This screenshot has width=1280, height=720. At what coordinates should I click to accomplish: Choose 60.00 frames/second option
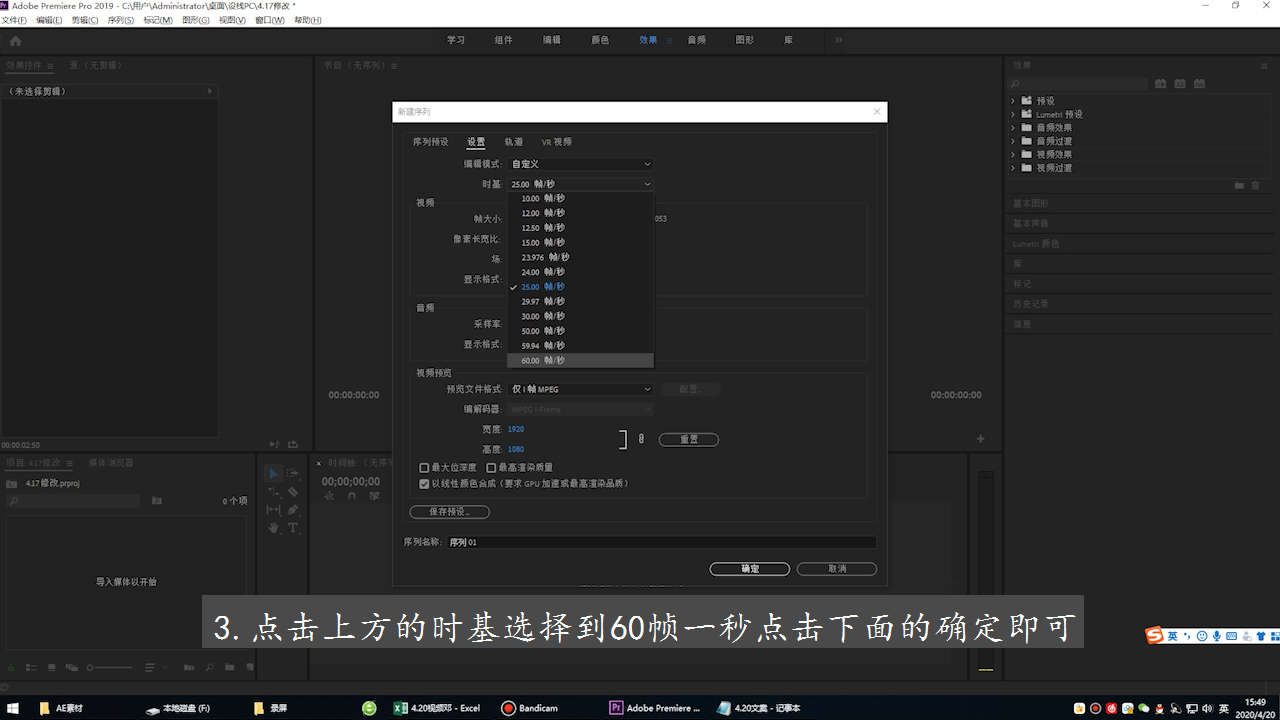coord(581,360)
